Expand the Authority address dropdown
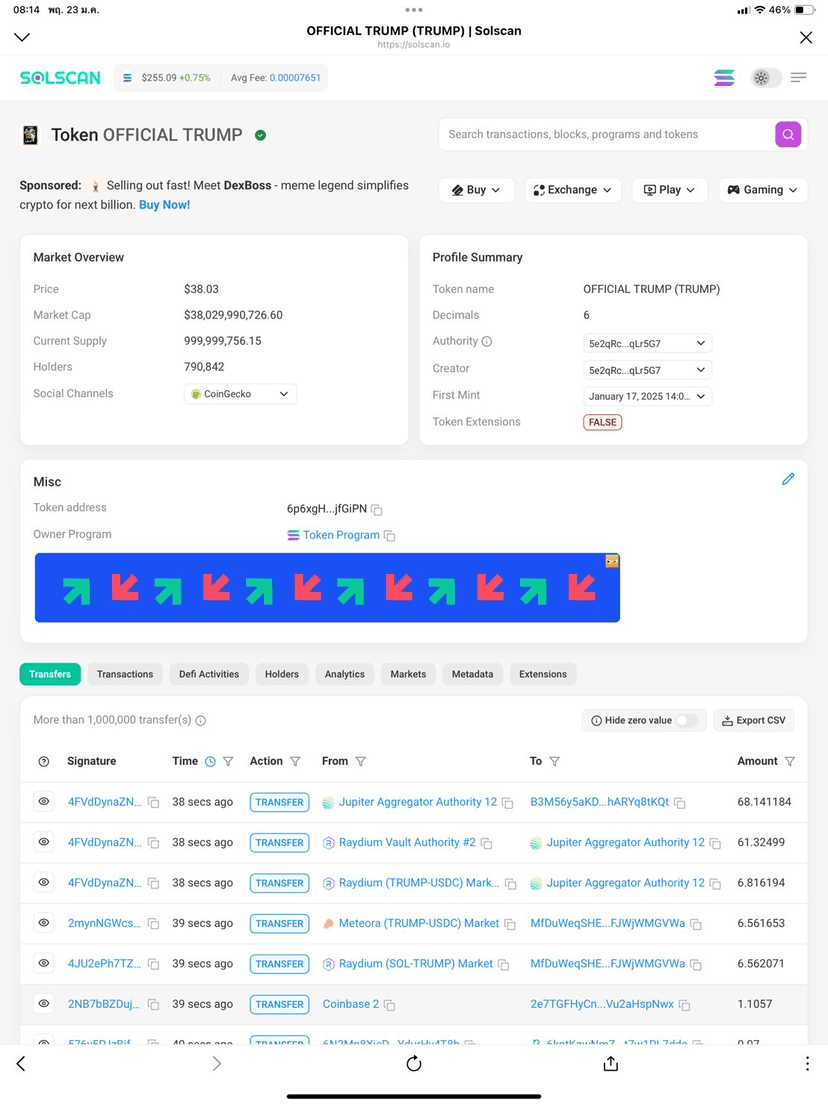The image size is (828, 1105). click(647, 343)
